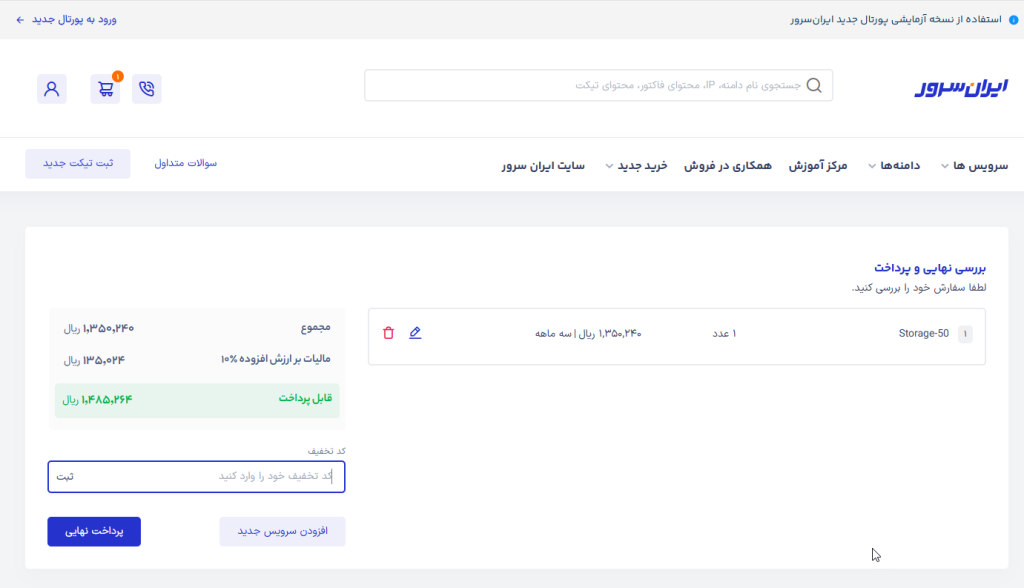The image size is (1024, 588).
Task: Delete the Storage-50 item with the trash icon
Action: tap(388, 333)
